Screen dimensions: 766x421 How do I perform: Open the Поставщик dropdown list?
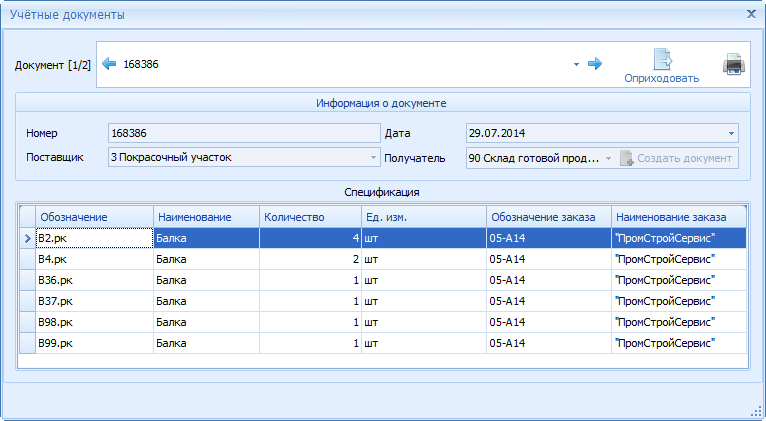tap(374, 158)
